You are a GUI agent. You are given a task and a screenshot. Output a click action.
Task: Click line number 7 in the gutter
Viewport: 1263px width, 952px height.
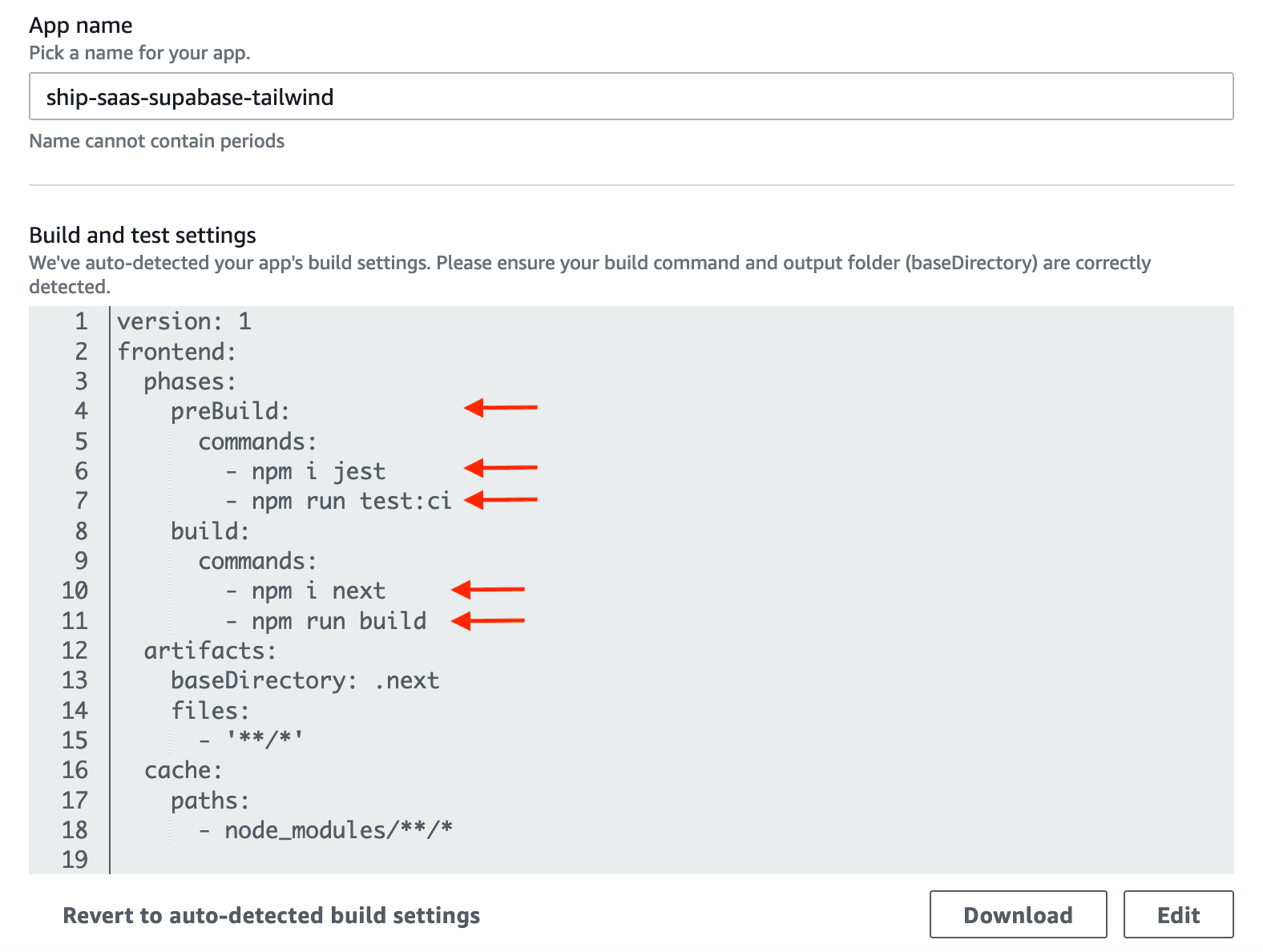tap(80, 501)
